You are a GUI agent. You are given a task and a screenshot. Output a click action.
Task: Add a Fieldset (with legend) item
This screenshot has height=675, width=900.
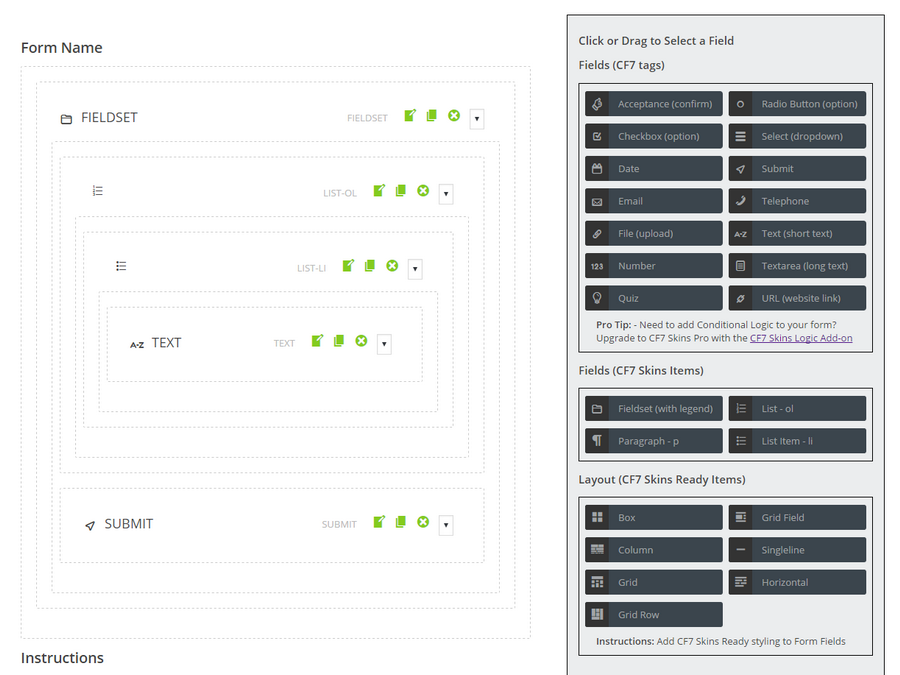654,409
